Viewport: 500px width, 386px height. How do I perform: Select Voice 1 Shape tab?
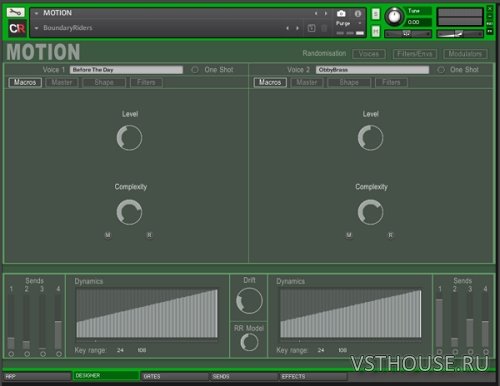click(x=104, y=82)
